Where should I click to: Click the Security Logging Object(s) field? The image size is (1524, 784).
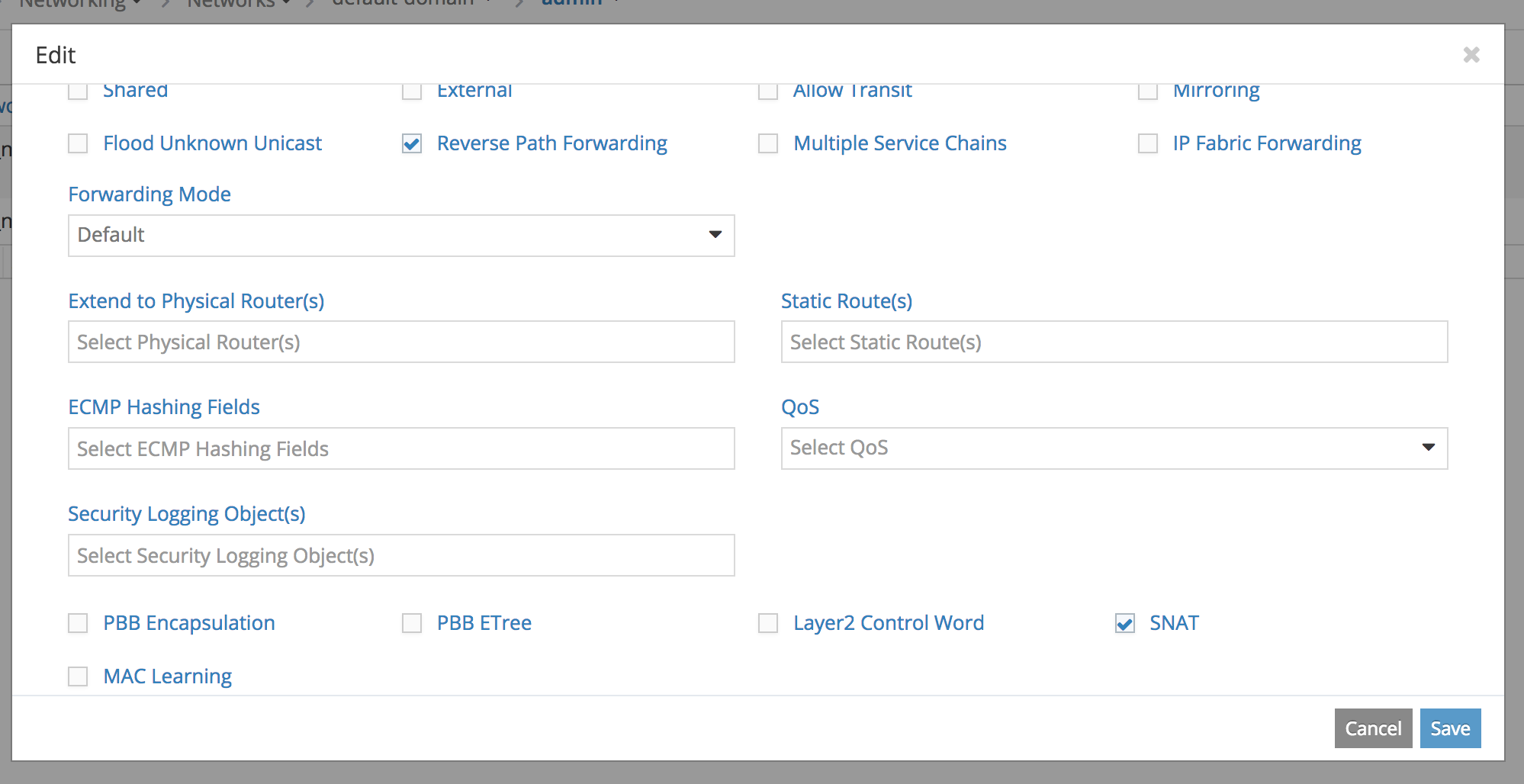point(400,555)
